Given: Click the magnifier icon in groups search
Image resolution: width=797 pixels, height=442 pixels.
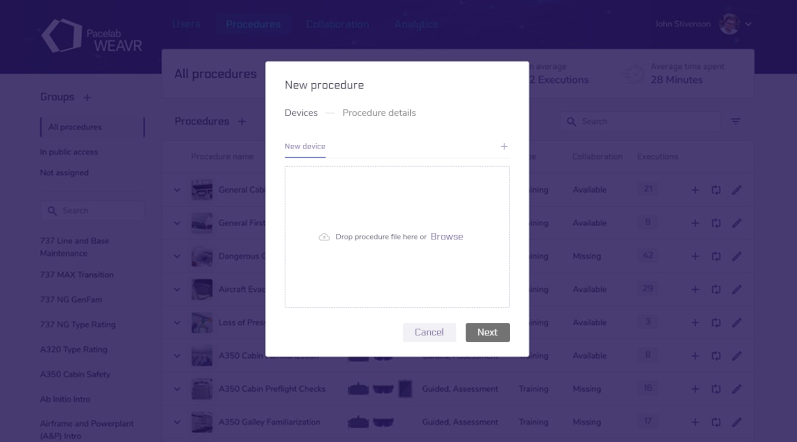Looking at the screenshot, I should tap(52, 211).
